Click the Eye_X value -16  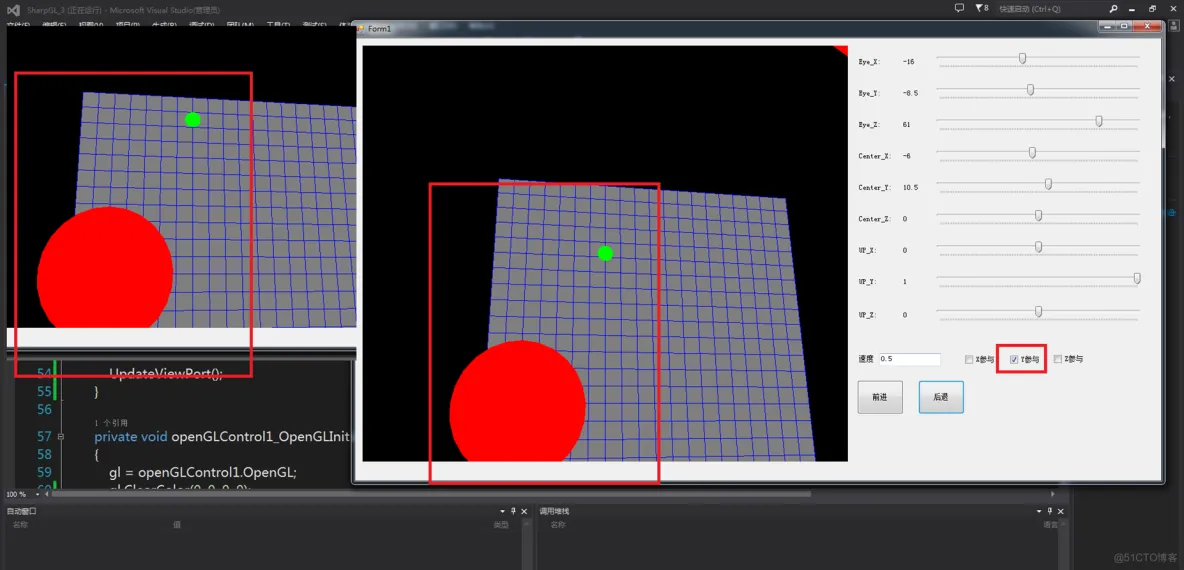pos(908,62)
